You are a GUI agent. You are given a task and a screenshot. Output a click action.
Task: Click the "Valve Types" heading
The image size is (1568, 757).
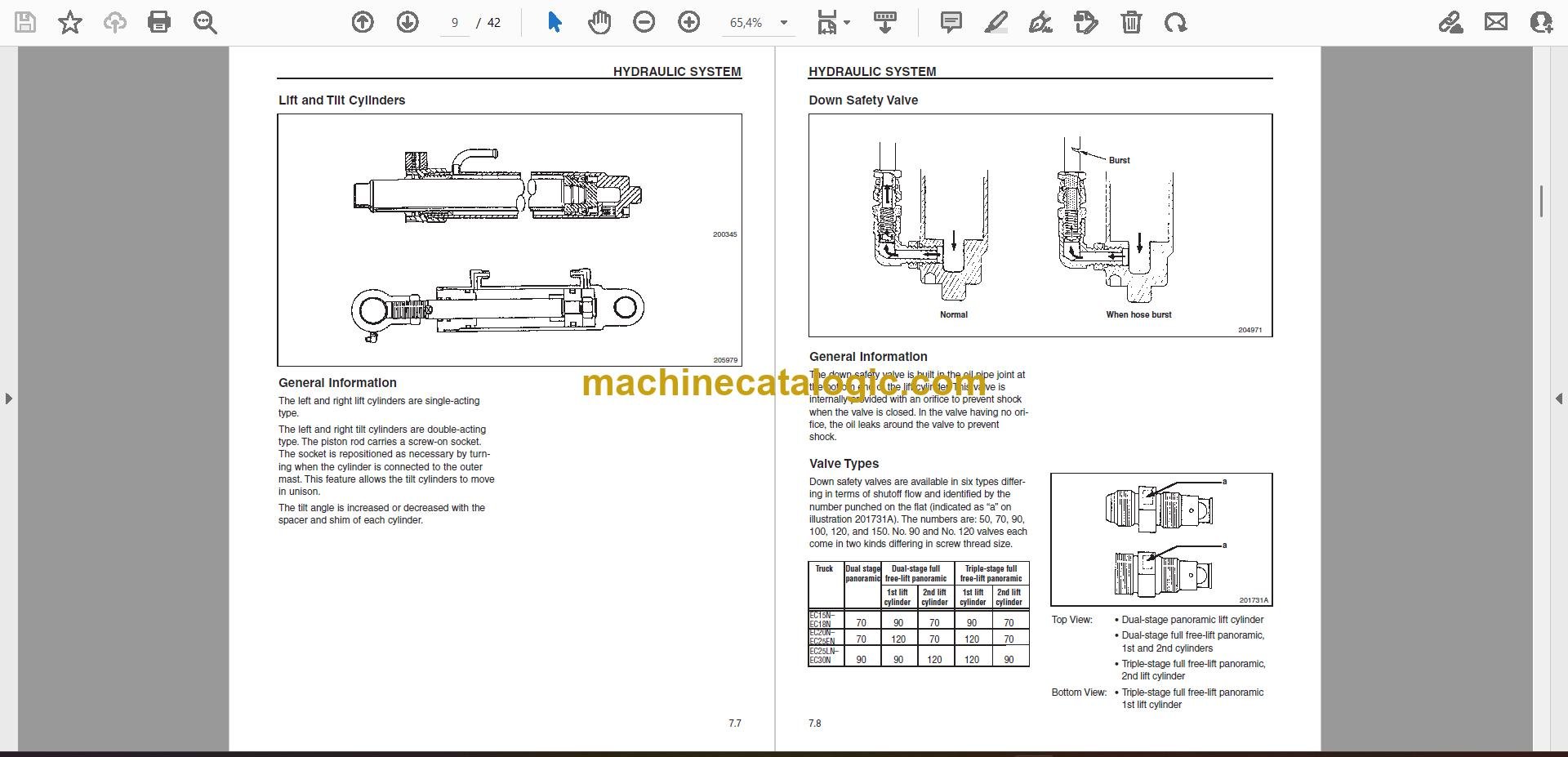click(844, 463)
